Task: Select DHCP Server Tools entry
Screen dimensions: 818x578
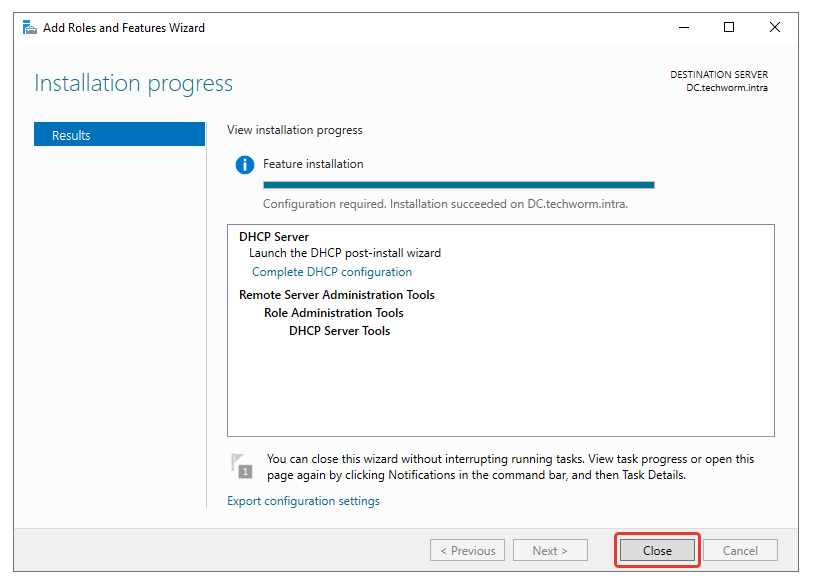Action: pos(339,331)
